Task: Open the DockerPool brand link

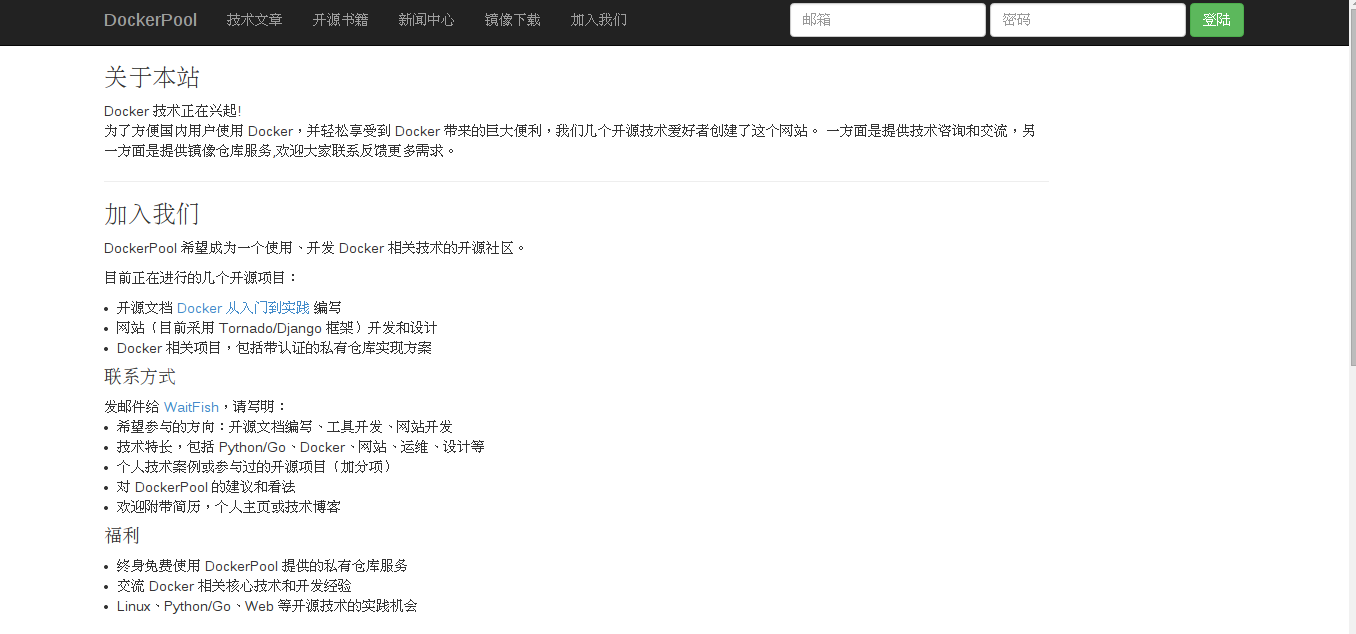Action: click(150, 20)
